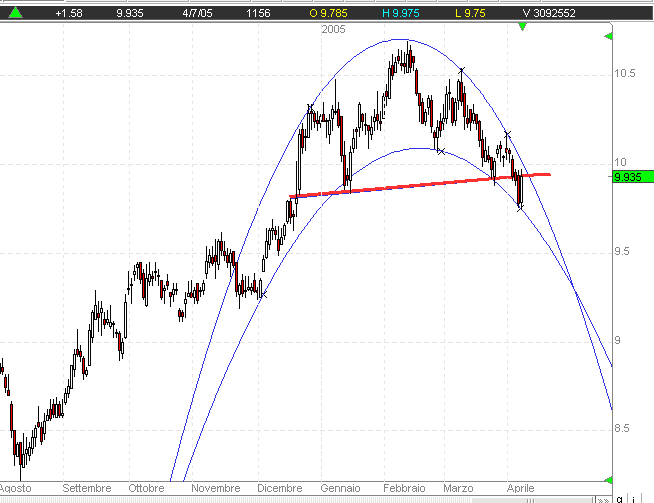Click the green up-triangle in the header
The width and height of the screenshot is (654, 503).
15,12
